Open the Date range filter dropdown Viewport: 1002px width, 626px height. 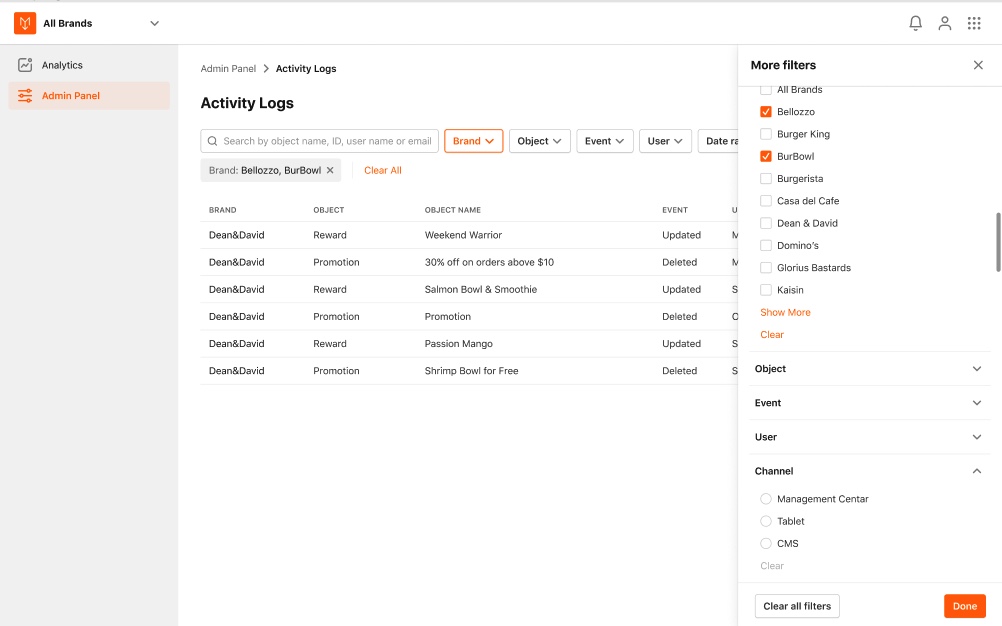click(x=718, y=141)
